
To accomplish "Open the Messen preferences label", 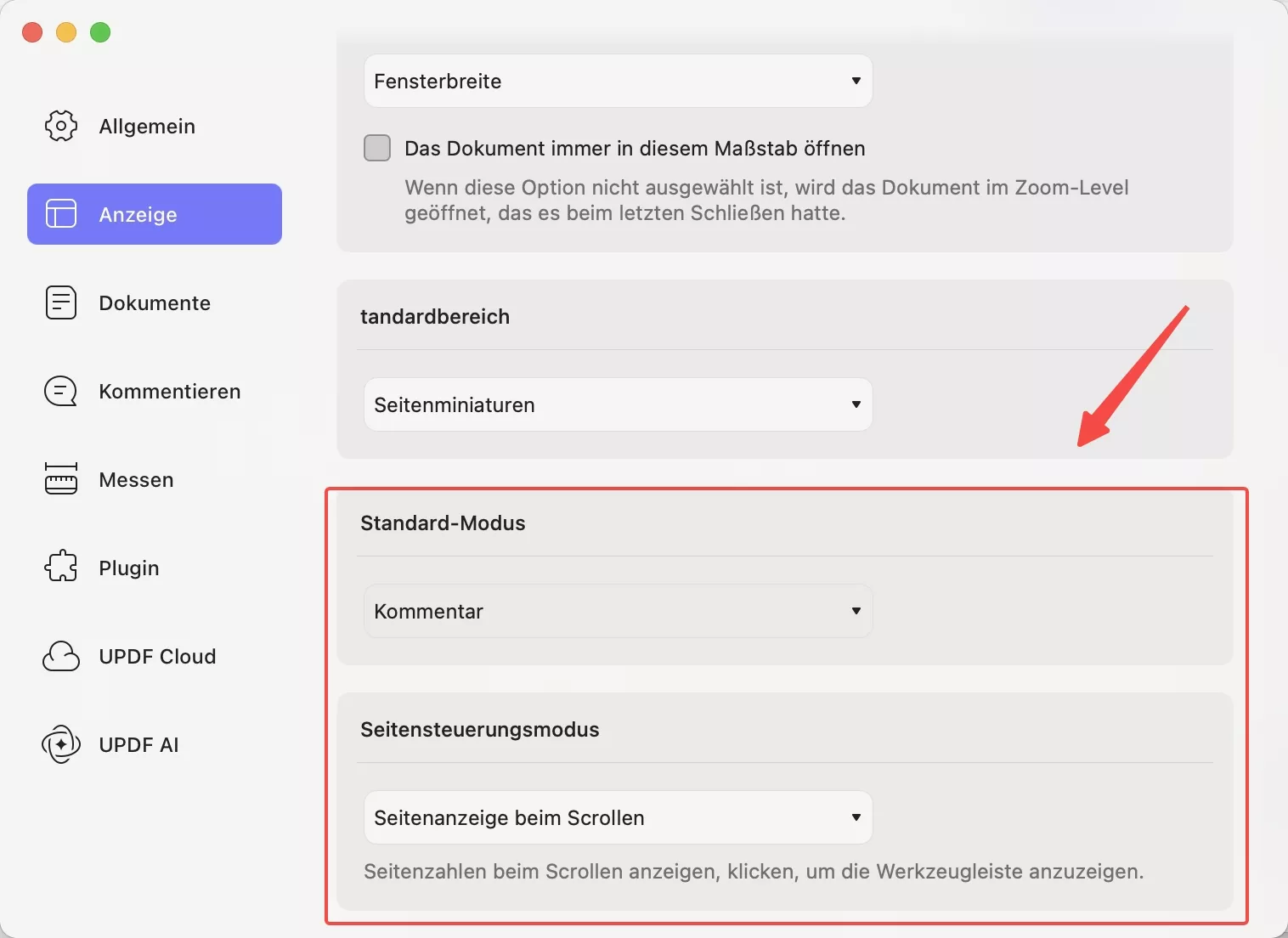I will click(x=136, y=479).
